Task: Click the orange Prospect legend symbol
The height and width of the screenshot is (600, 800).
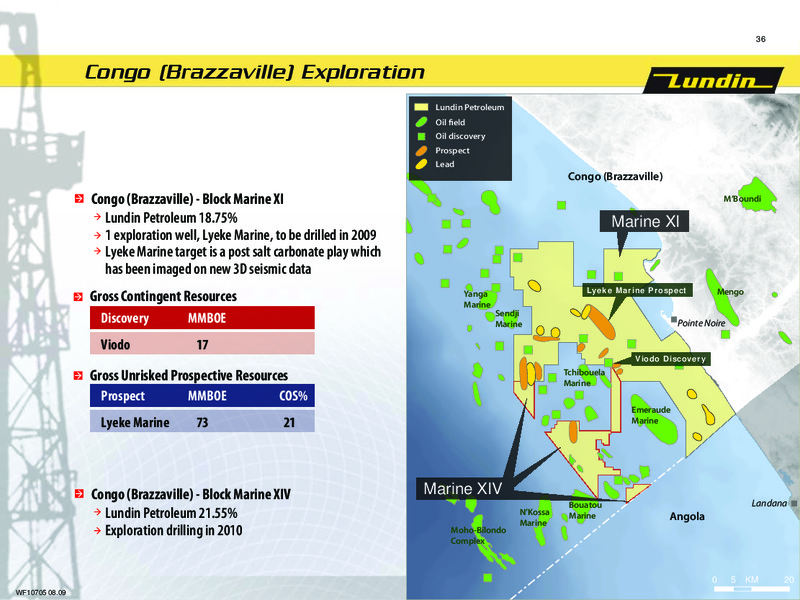Action: click(x=421, y=151)
